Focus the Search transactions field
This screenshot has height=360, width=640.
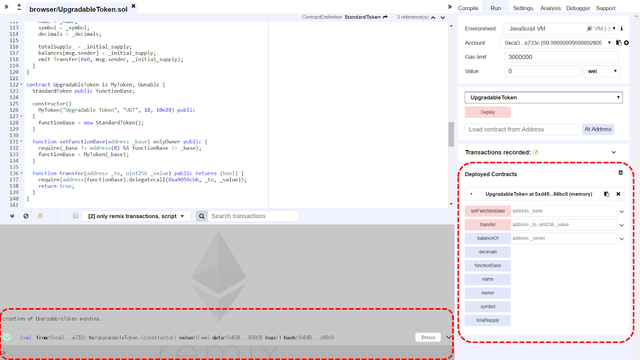click(x=253, y=216)
